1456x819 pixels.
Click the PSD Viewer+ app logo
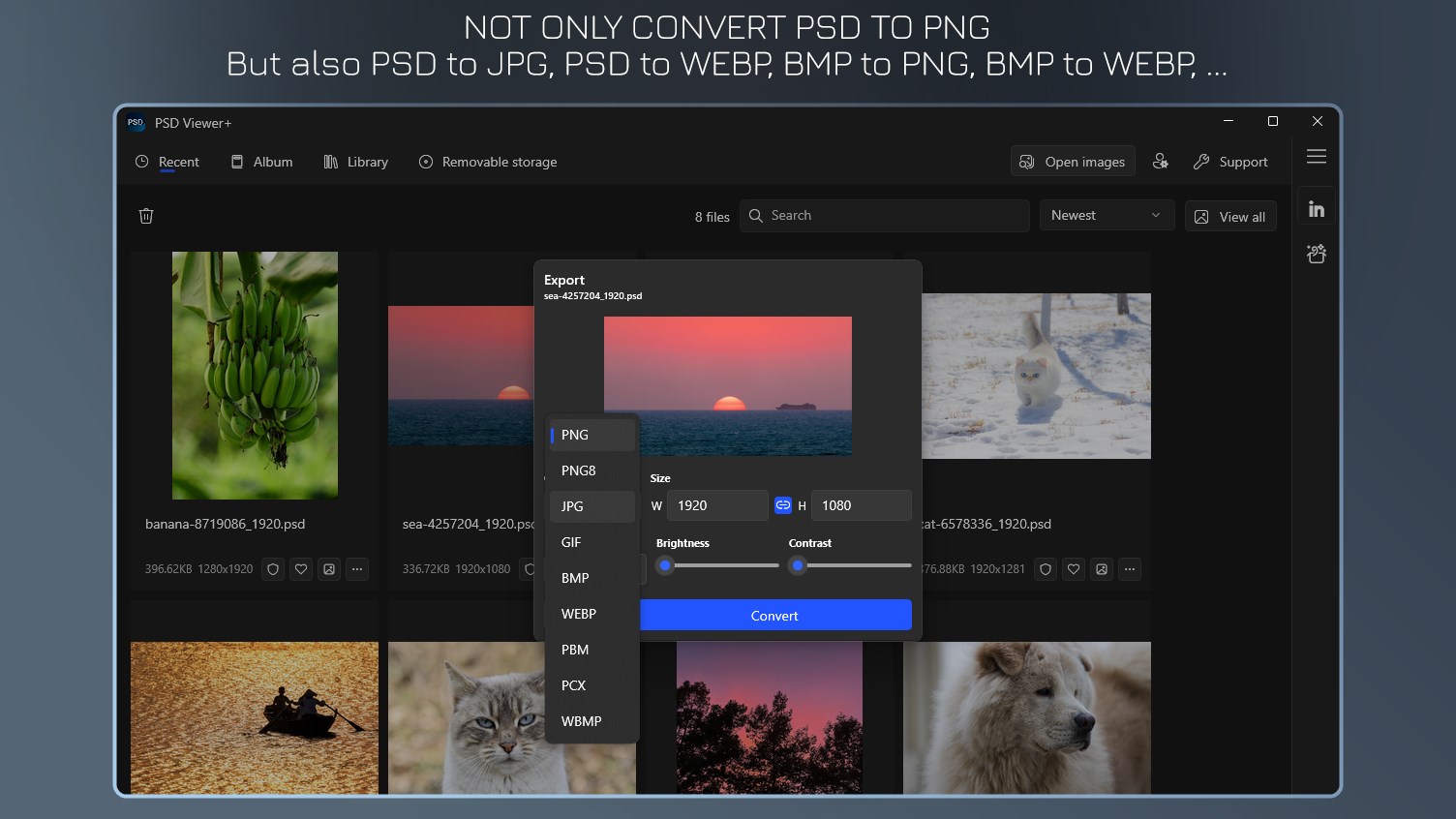tap(136, 123)
